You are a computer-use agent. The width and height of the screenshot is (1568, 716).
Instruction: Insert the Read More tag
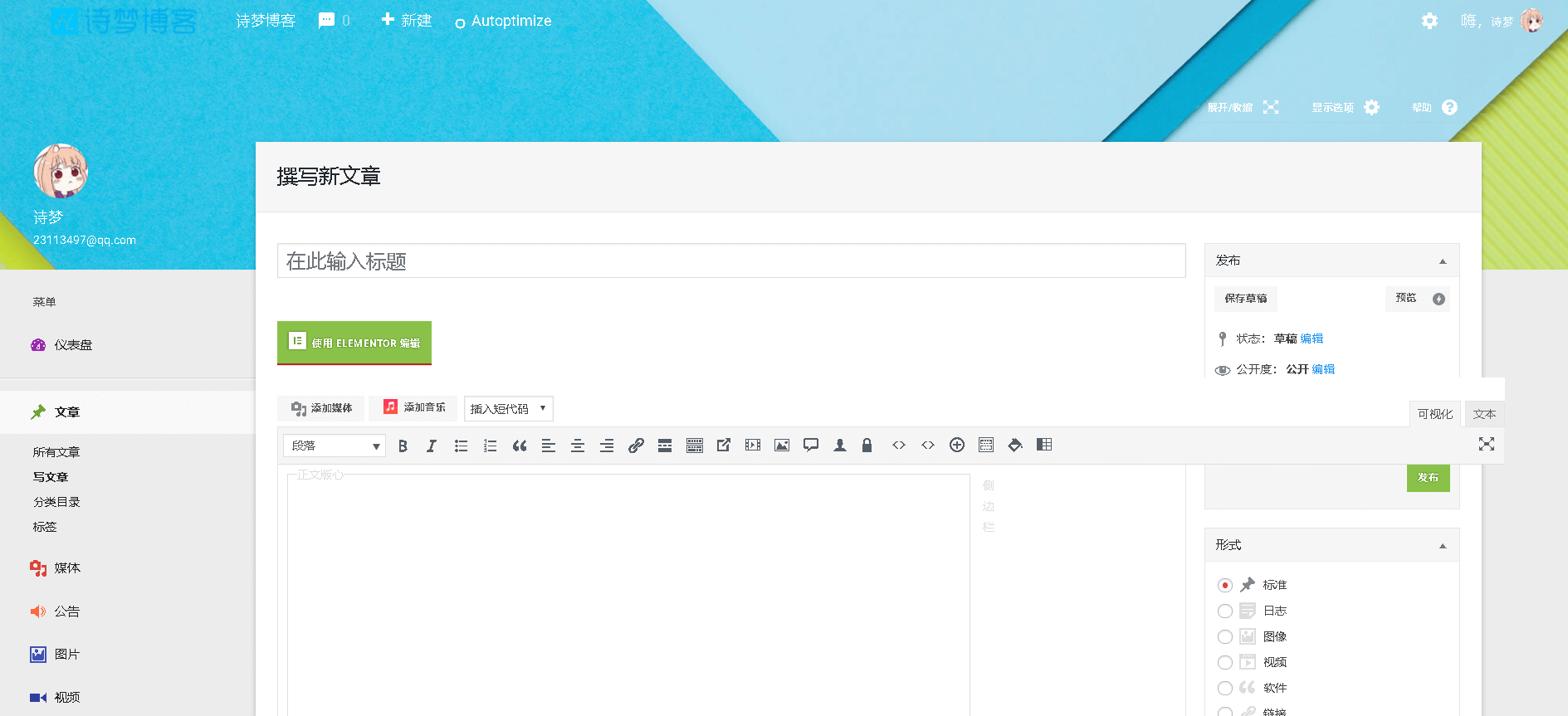665,446
